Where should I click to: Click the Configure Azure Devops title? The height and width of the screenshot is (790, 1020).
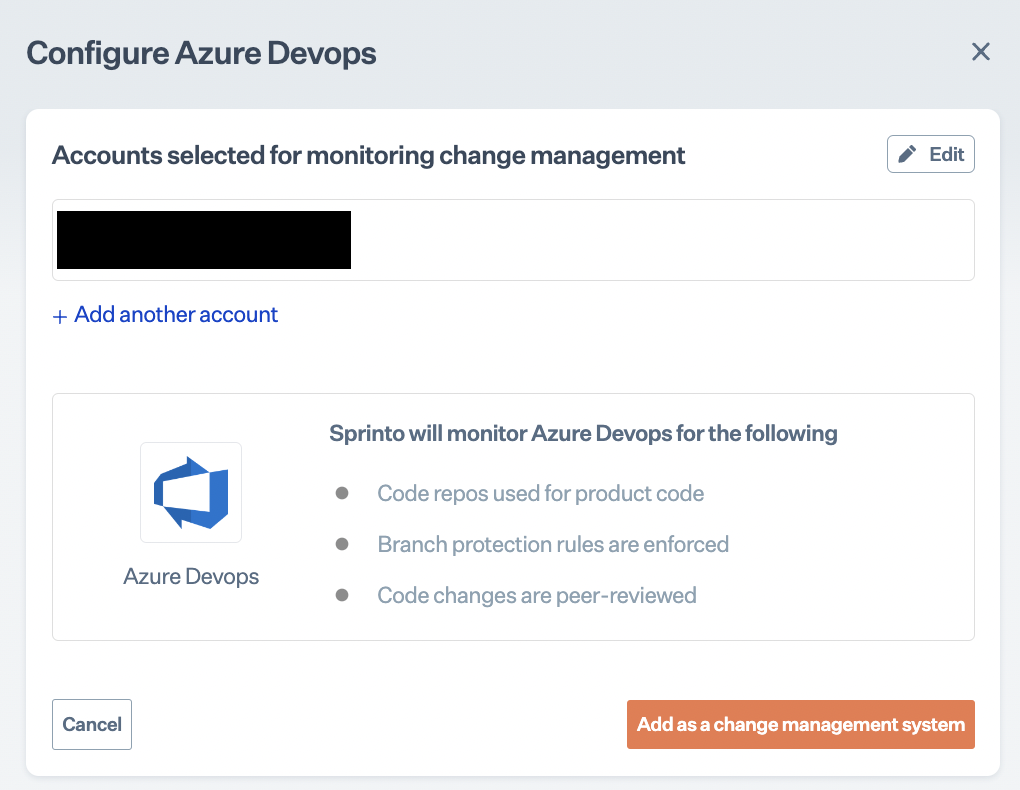click(x=201, y=53)
